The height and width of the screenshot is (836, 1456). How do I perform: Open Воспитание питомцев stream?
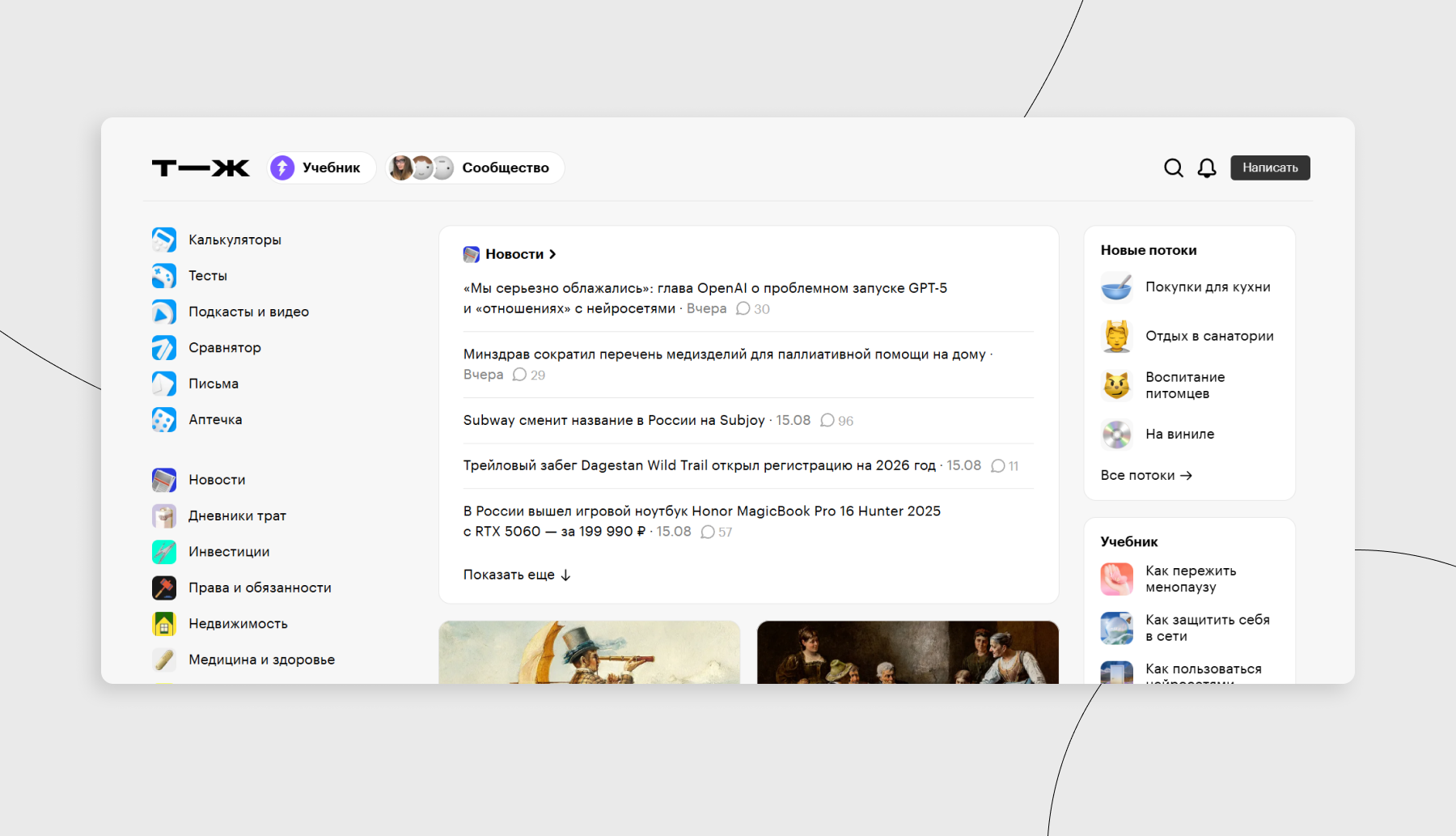click(1185, 385)
